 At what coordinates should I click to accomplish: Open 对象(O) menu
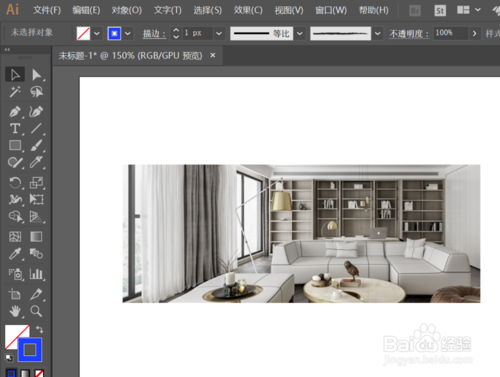127,10
